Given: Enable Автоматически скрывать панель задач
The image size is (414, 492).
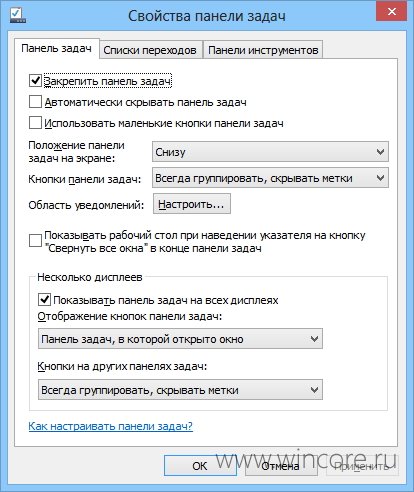Looking at the screenshot, I should pos(35,102).
